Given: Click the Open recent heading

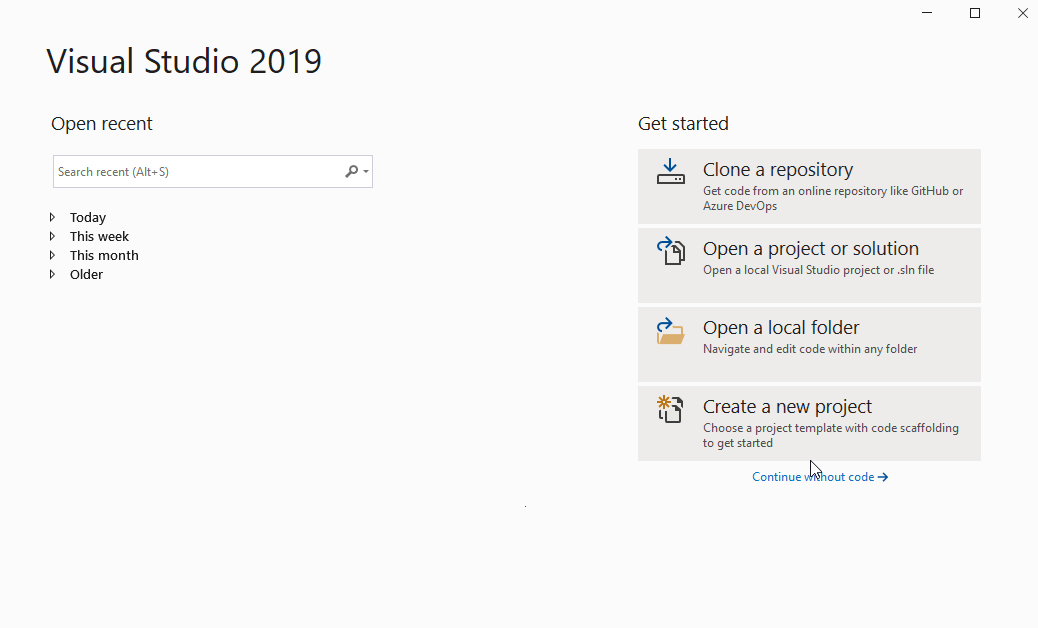Looking at the screenshot, I should [101, 123].
